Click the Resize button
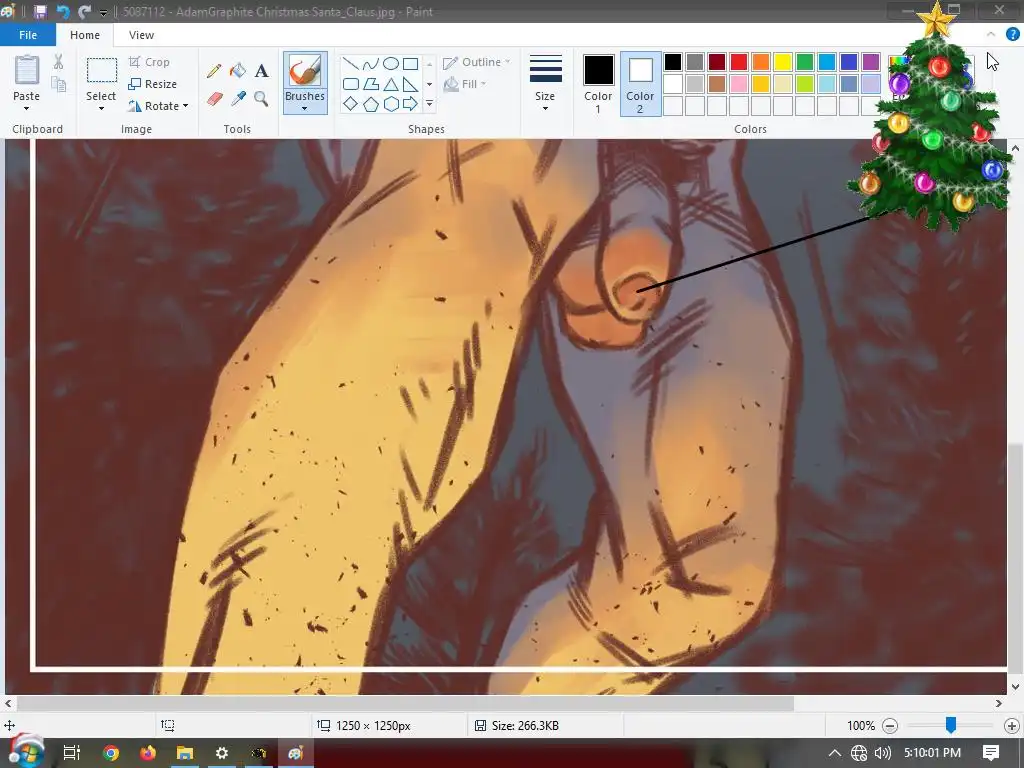Screen dimensions: 1024x768 click(152, 84)
